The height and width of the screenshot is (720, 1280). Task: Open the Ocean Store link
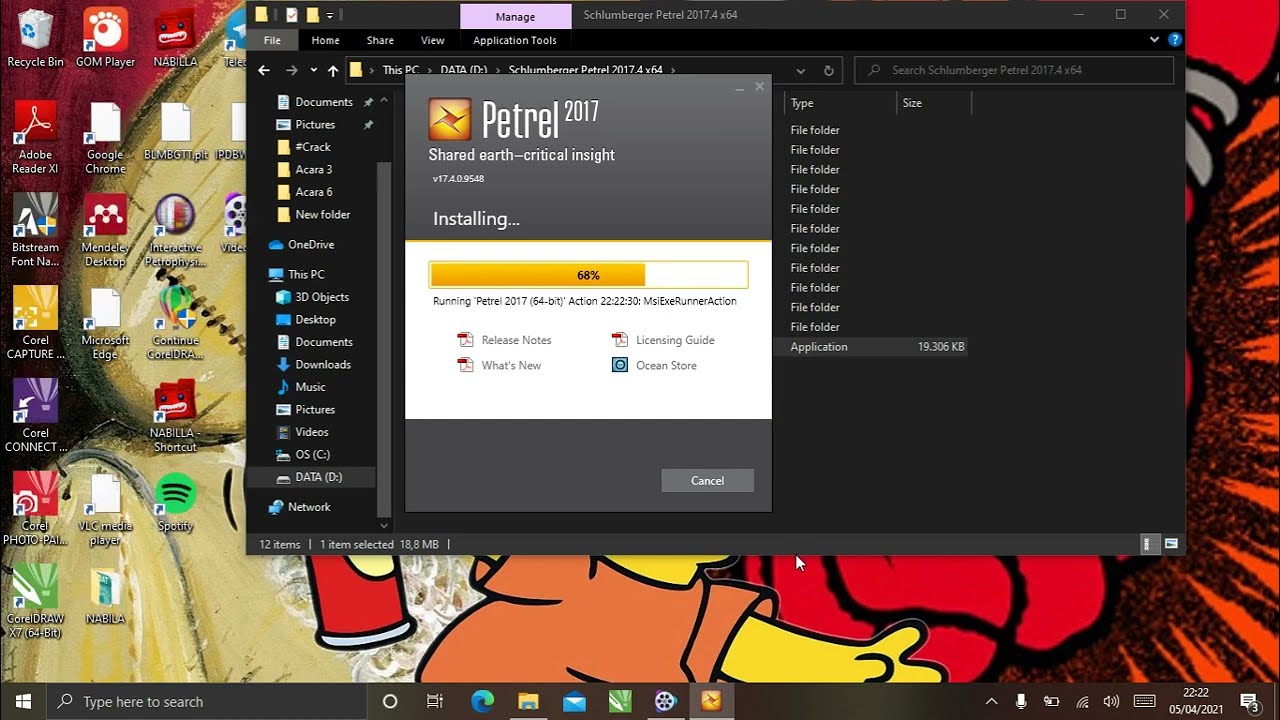coord(654,365)
